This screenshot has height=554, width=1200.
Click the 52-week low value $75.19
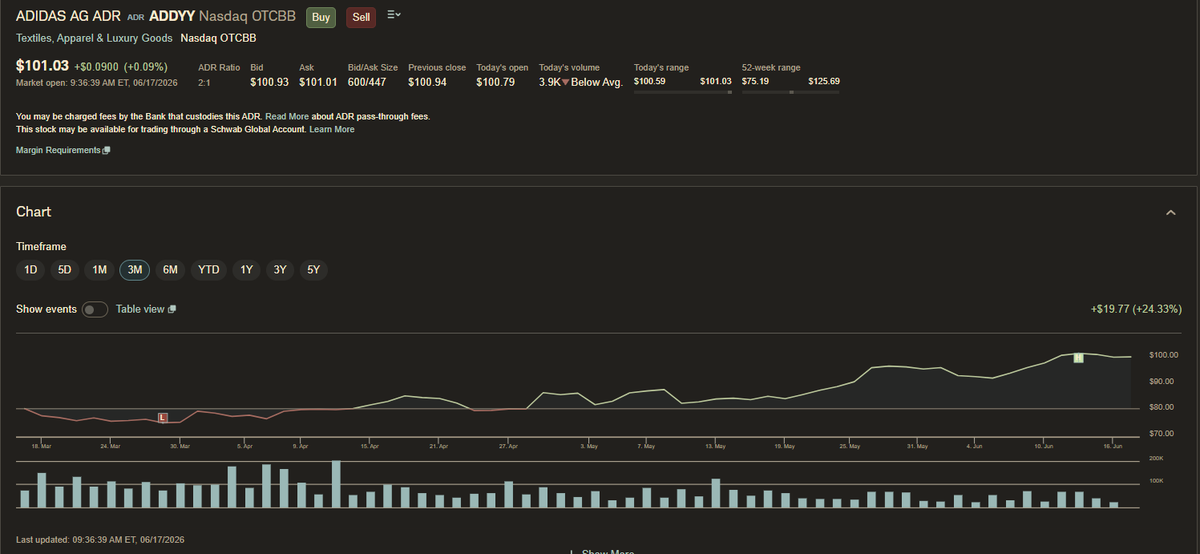755,81
